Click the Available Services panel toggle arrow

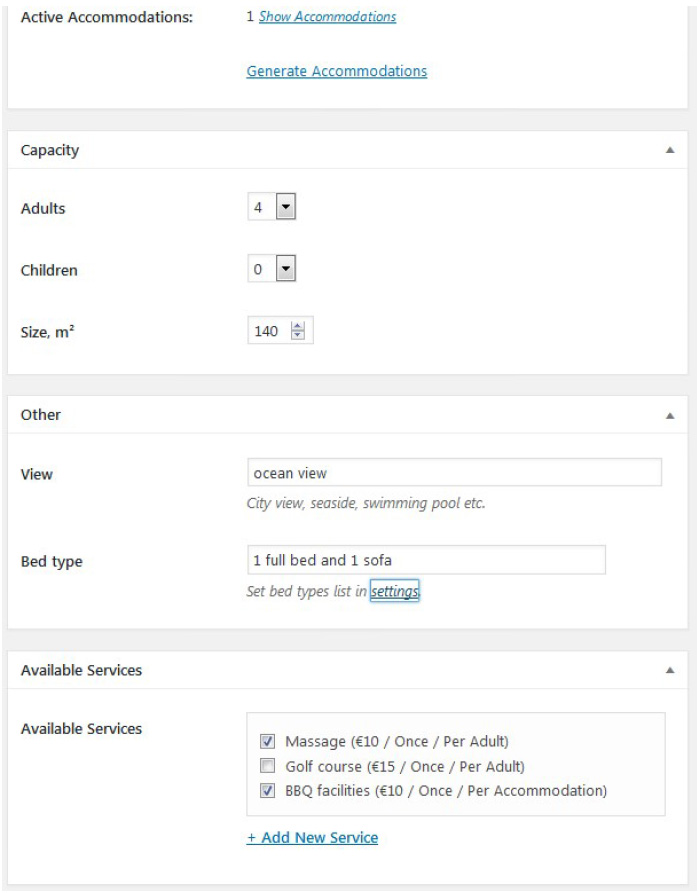pos(669,671)
